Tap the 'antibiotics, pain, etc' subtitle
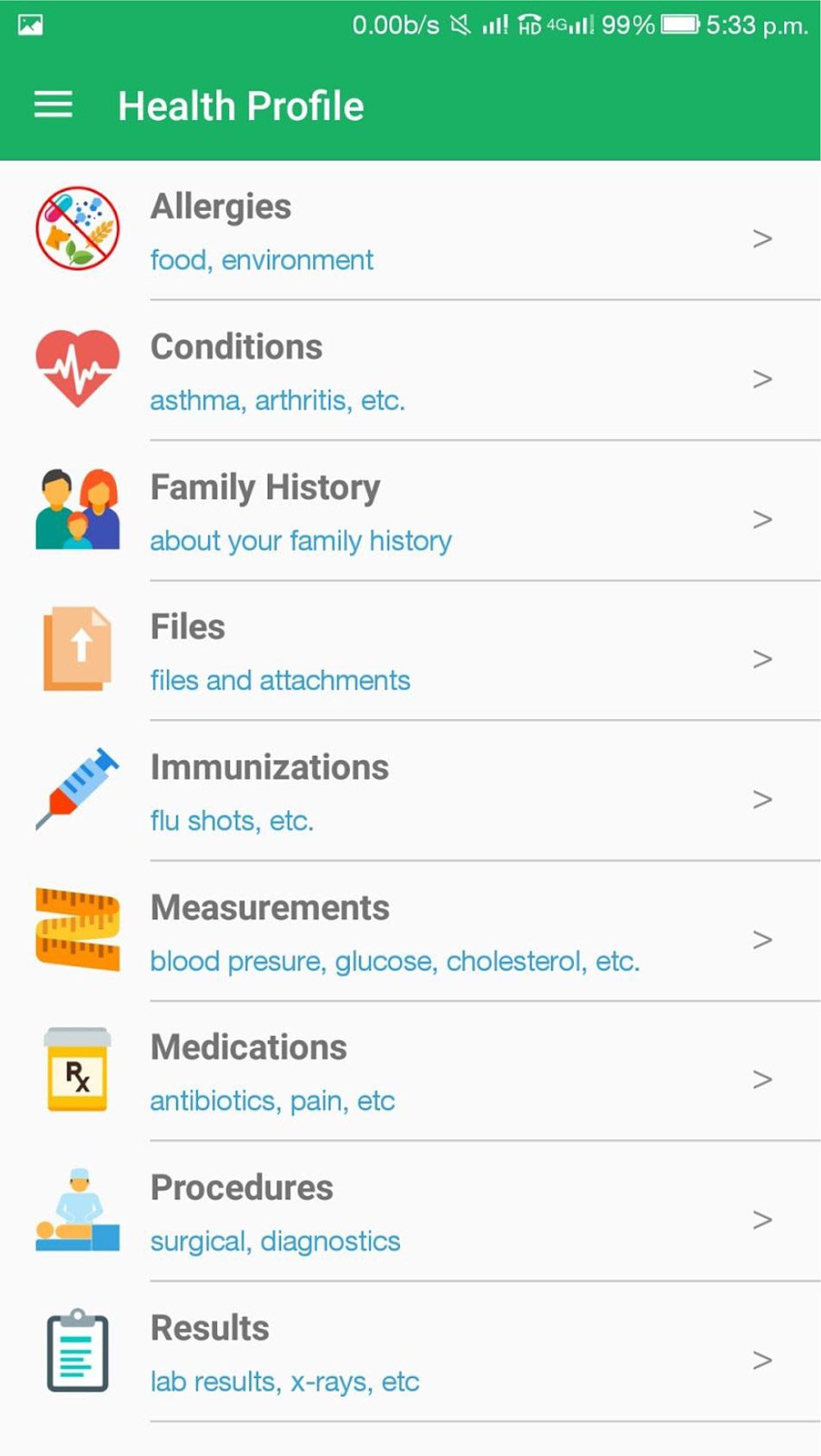 point(272,1102)
